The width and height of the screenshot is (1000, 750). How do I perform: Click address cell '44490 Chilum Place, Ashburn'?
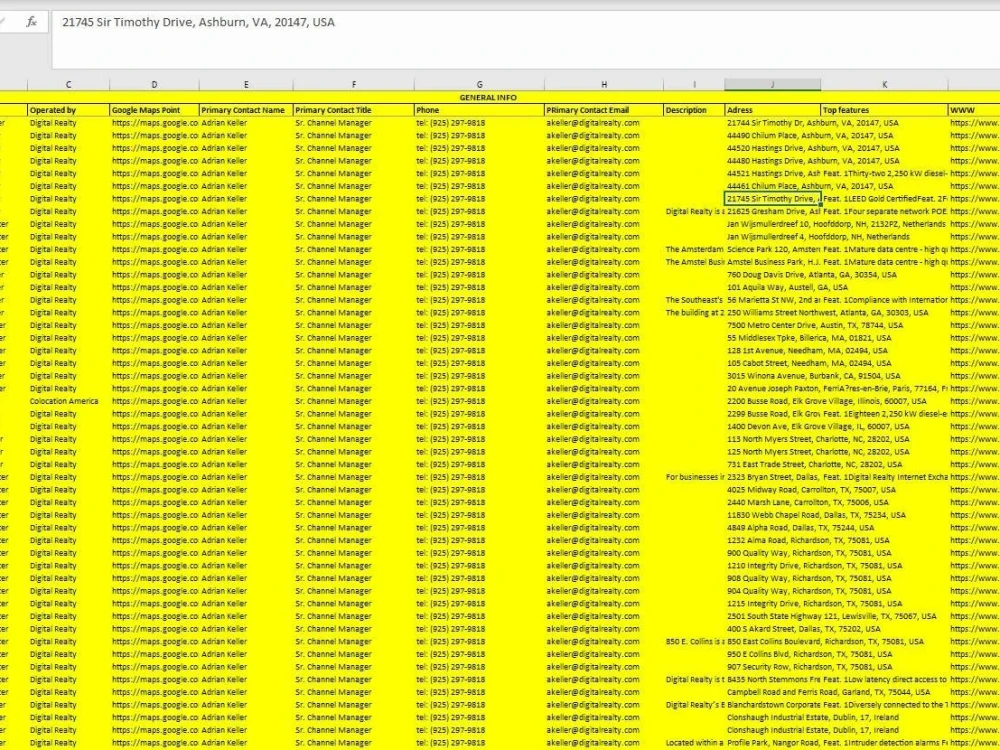click(x=773, y=136)
